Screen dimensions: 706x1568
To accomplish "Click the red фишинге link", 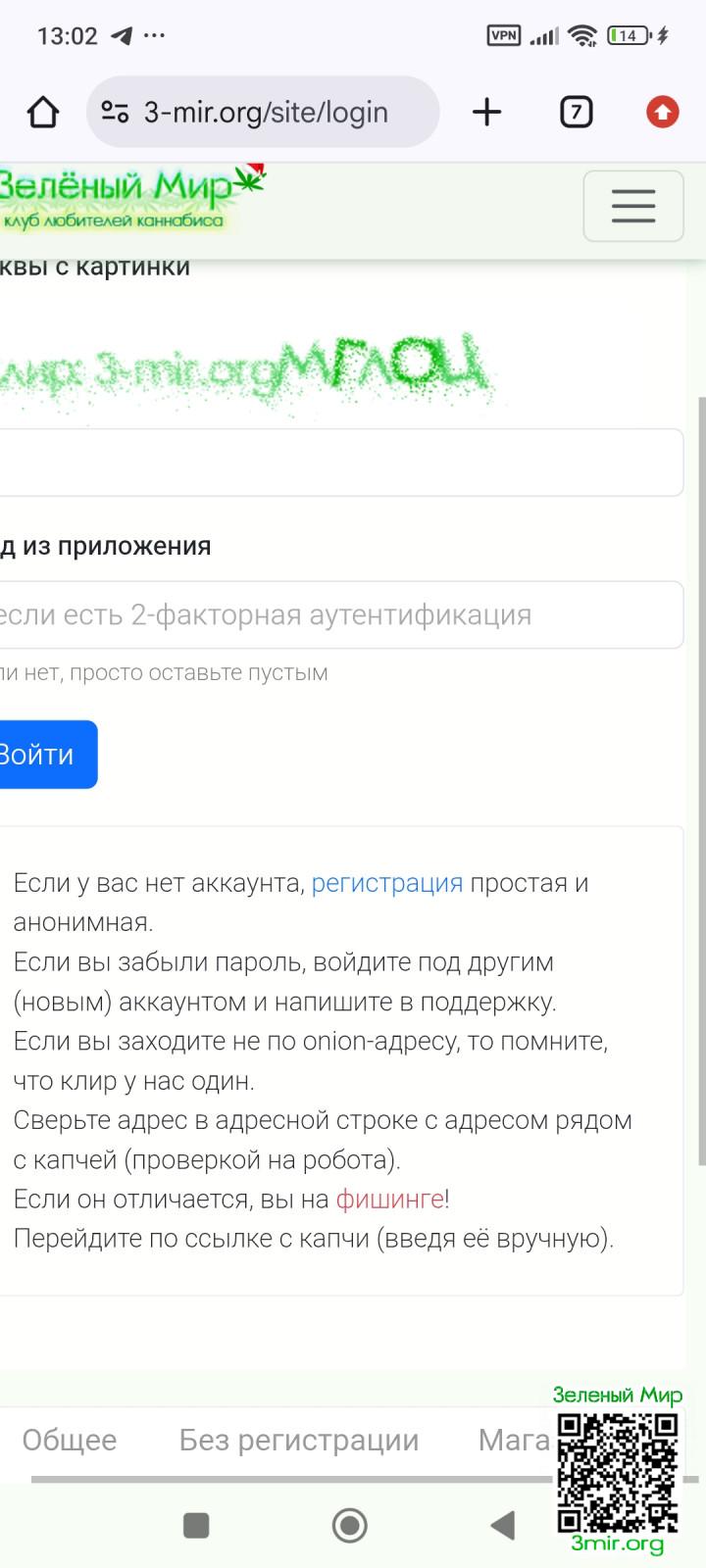I will tap(389, 1200).
